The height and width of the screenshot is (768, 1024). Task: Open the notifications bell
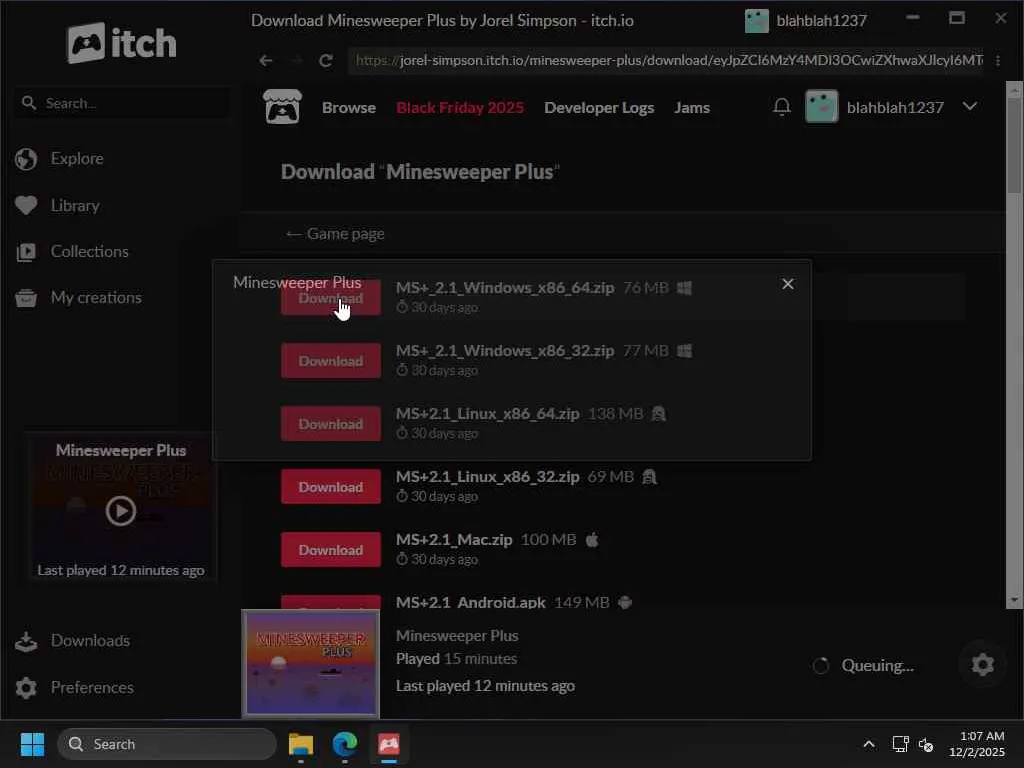(782, 106)
